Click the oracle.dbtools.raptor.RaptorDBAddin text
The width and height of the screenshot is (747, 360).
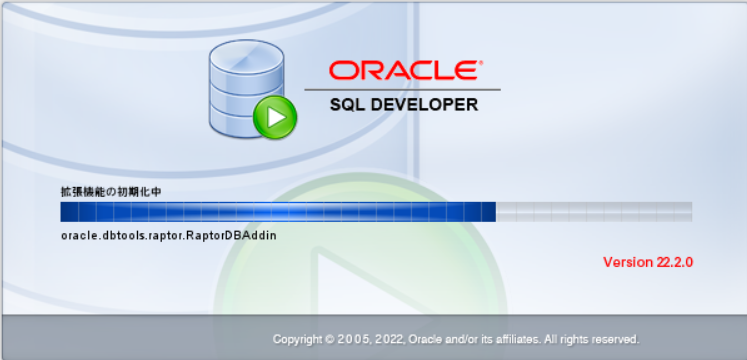[x=169, y=236]
